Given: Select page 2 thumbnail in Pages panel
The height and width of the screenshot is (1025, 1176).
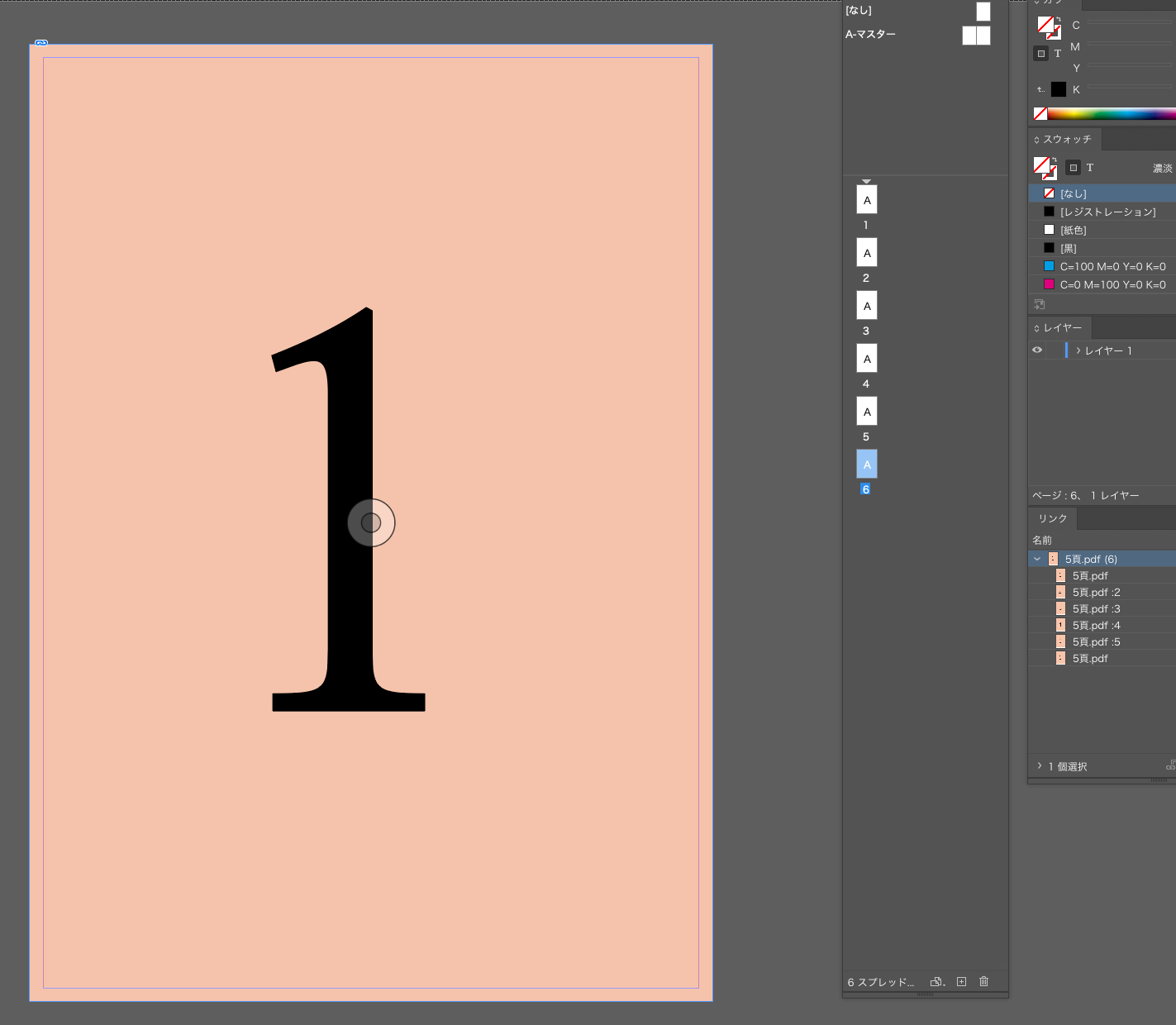Looking at the screenshot, I should click(x=867, y=252).
